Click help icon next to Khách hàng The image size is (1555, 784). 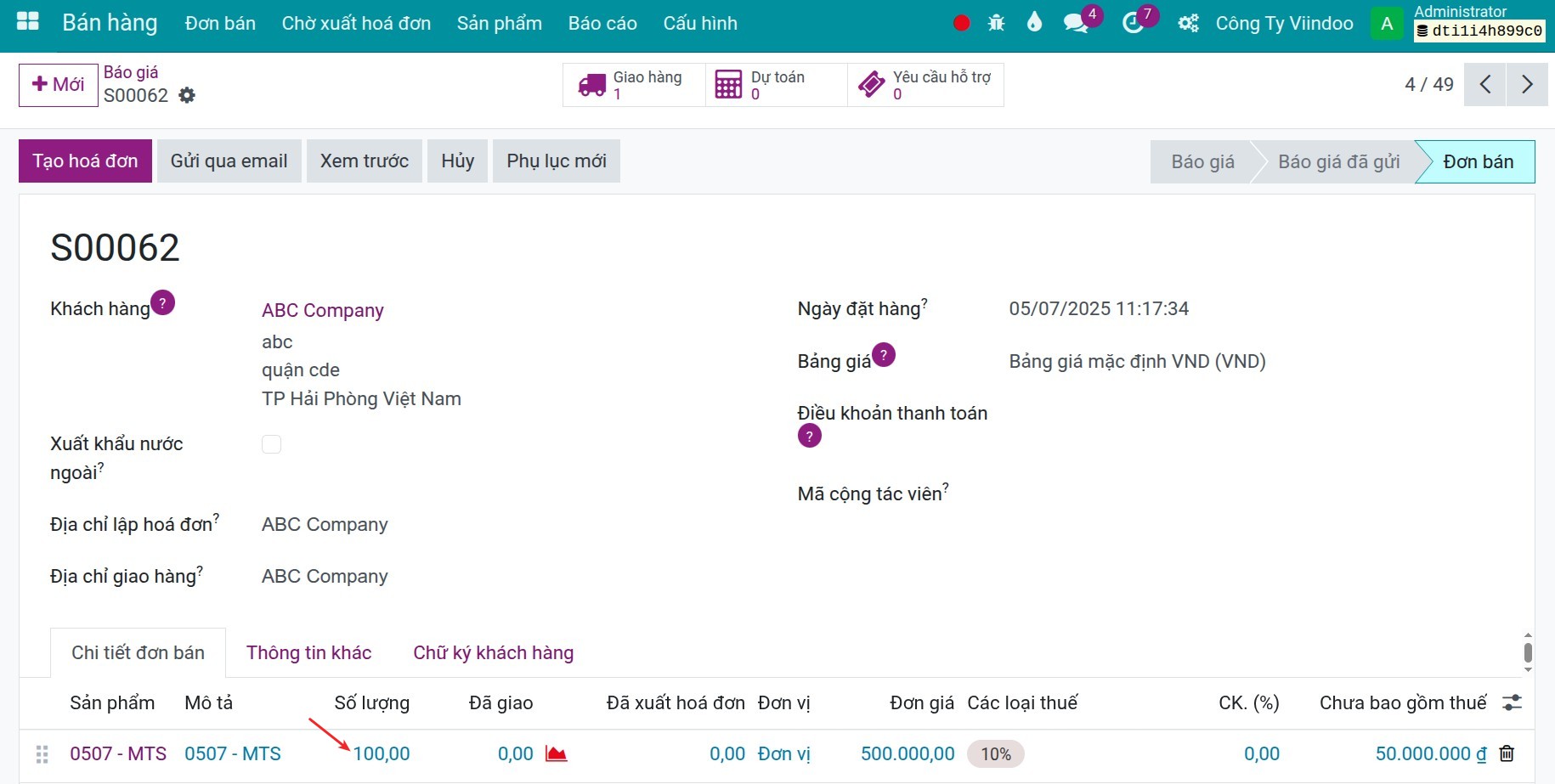[x=162, y=302]
